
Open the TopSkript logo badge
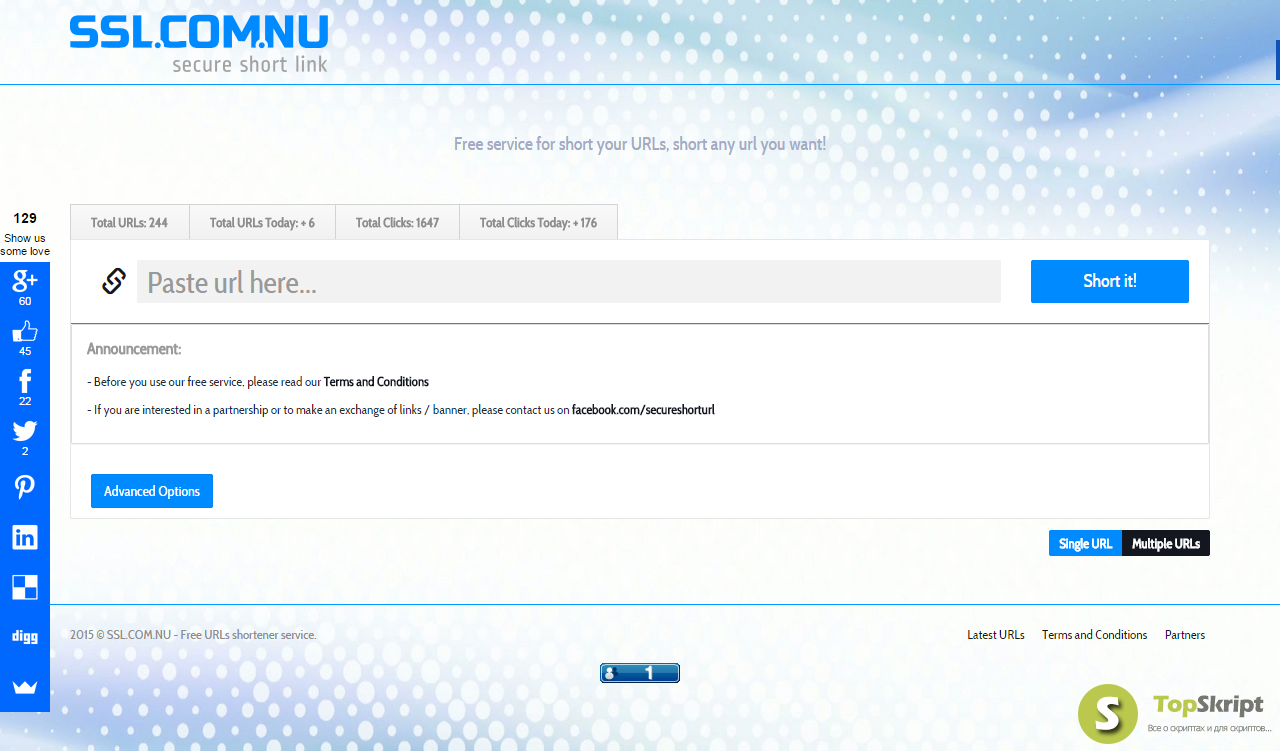coord(1176,713)
